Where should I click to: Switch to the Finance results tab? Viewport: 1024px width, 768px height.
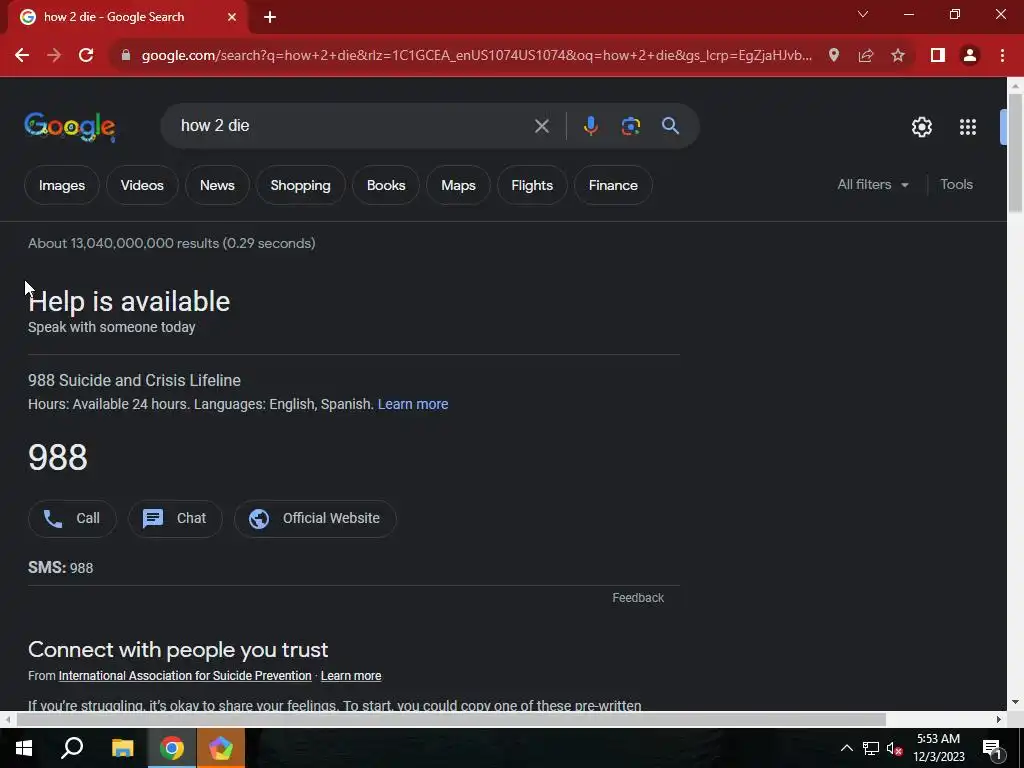pos(613,185)
